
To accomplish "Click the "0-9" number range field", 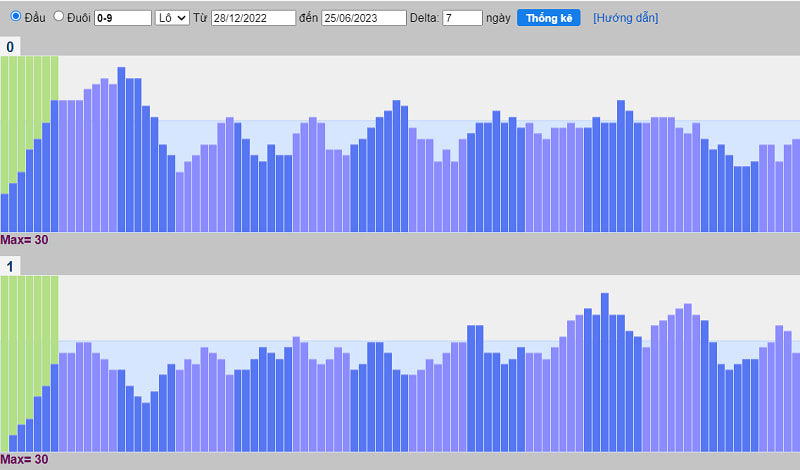I will point(122,18).
